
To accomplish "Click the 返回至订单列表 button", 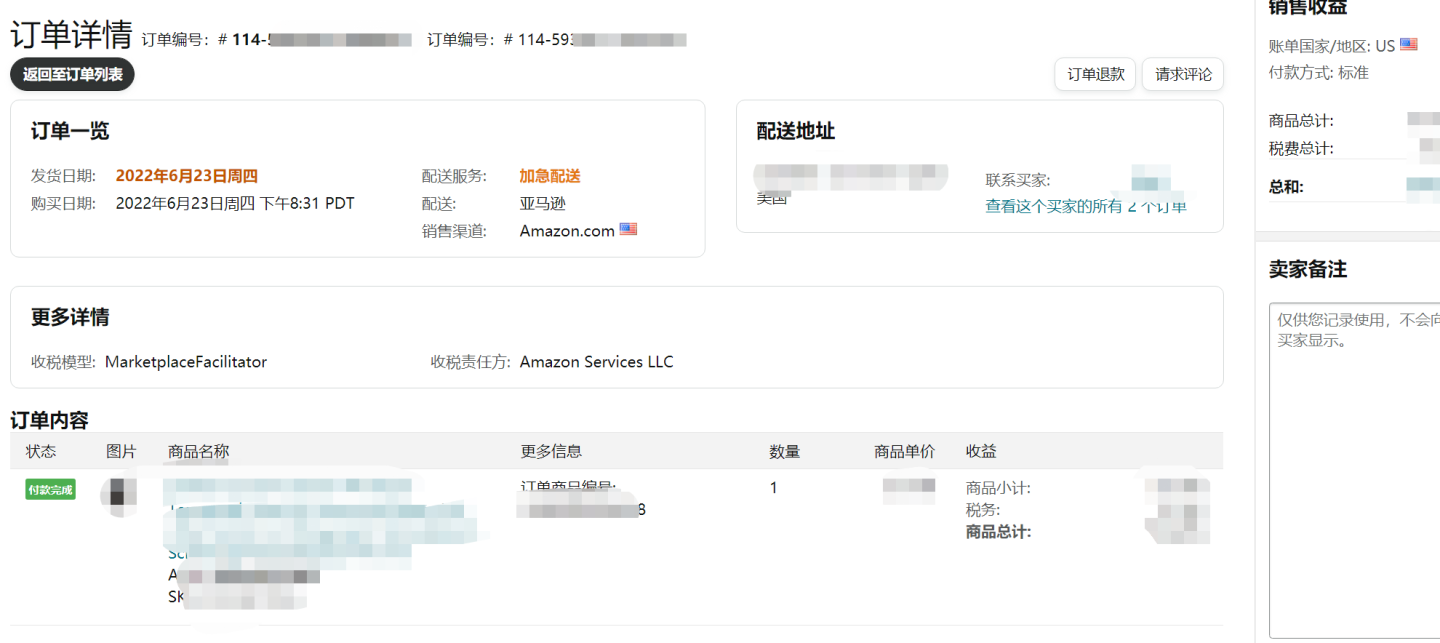I will [x=71, y=74].
